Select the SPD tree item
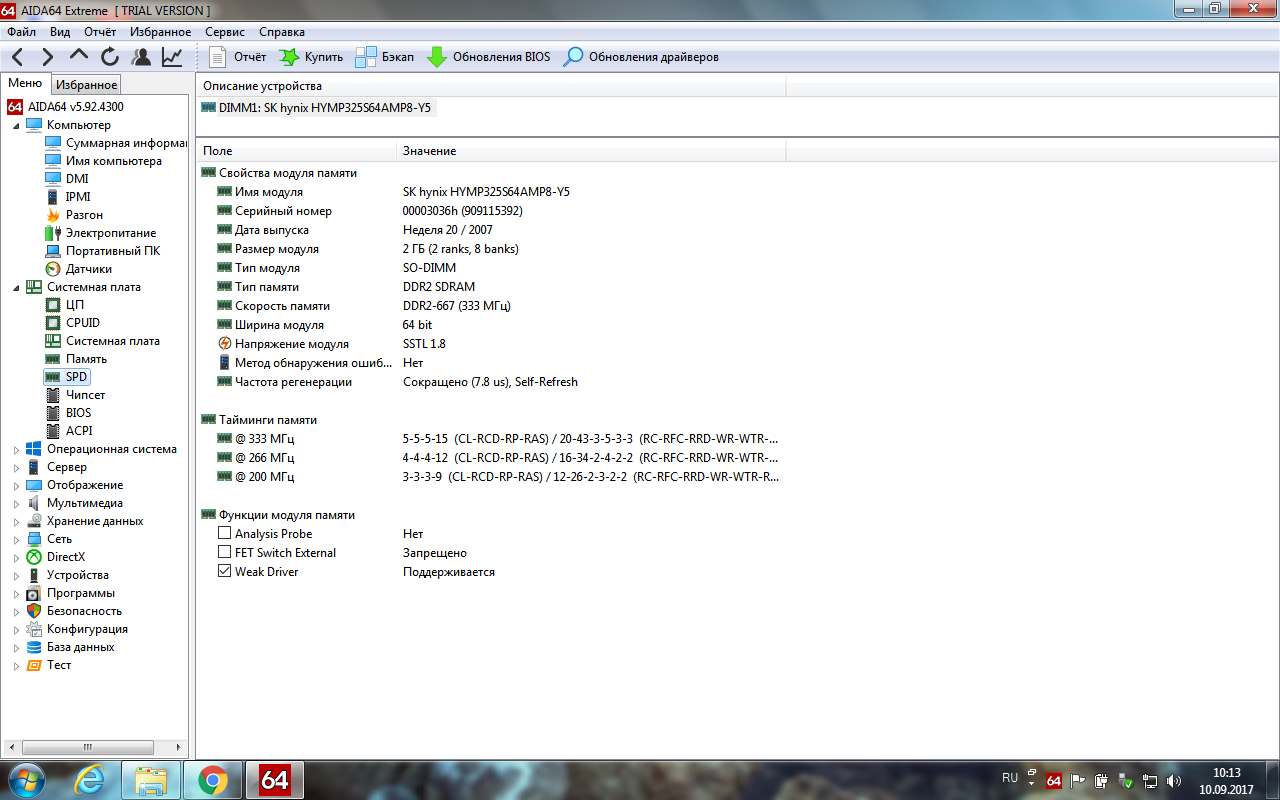 pos(67,377)
